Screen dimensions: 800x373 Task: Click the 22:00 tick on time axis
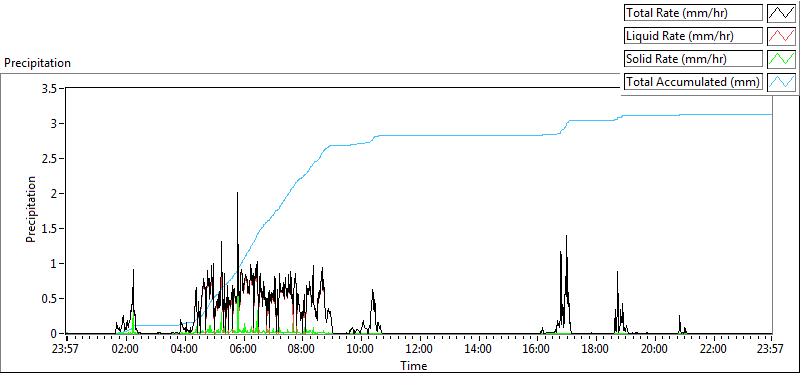pos(713,350)
